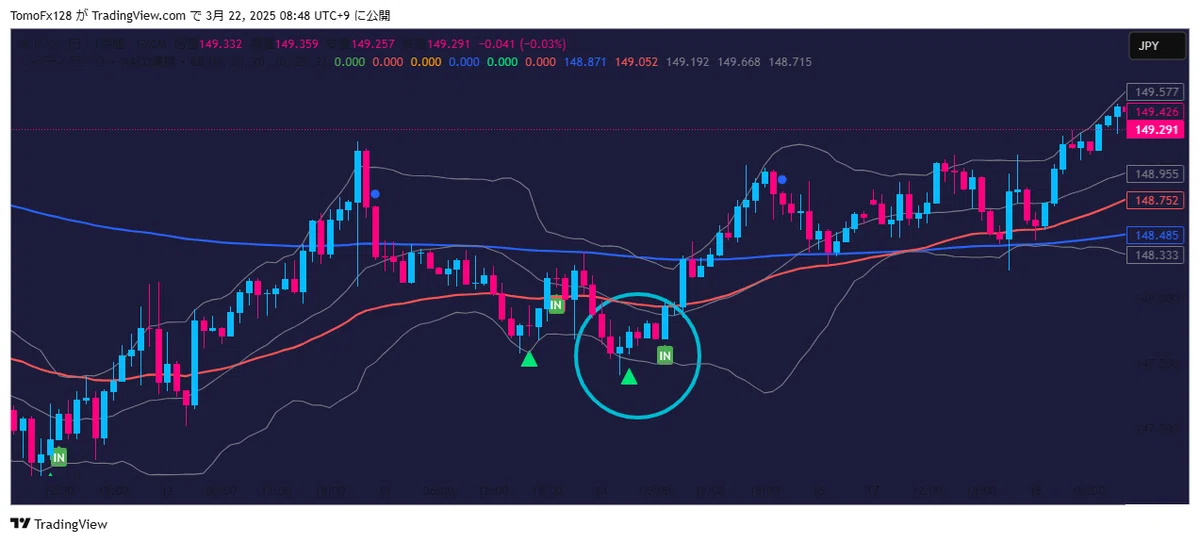
Task: Click the -0.041 (-0.03%) change value
Action: coord(523,44)
